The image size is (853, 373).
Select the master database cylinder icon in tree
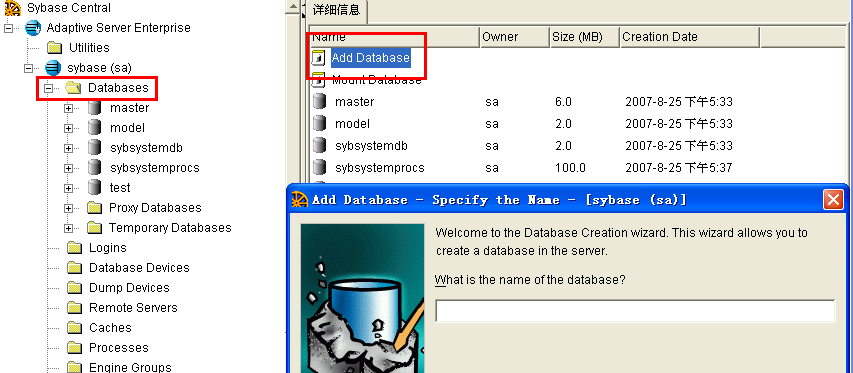pos(95,108)
